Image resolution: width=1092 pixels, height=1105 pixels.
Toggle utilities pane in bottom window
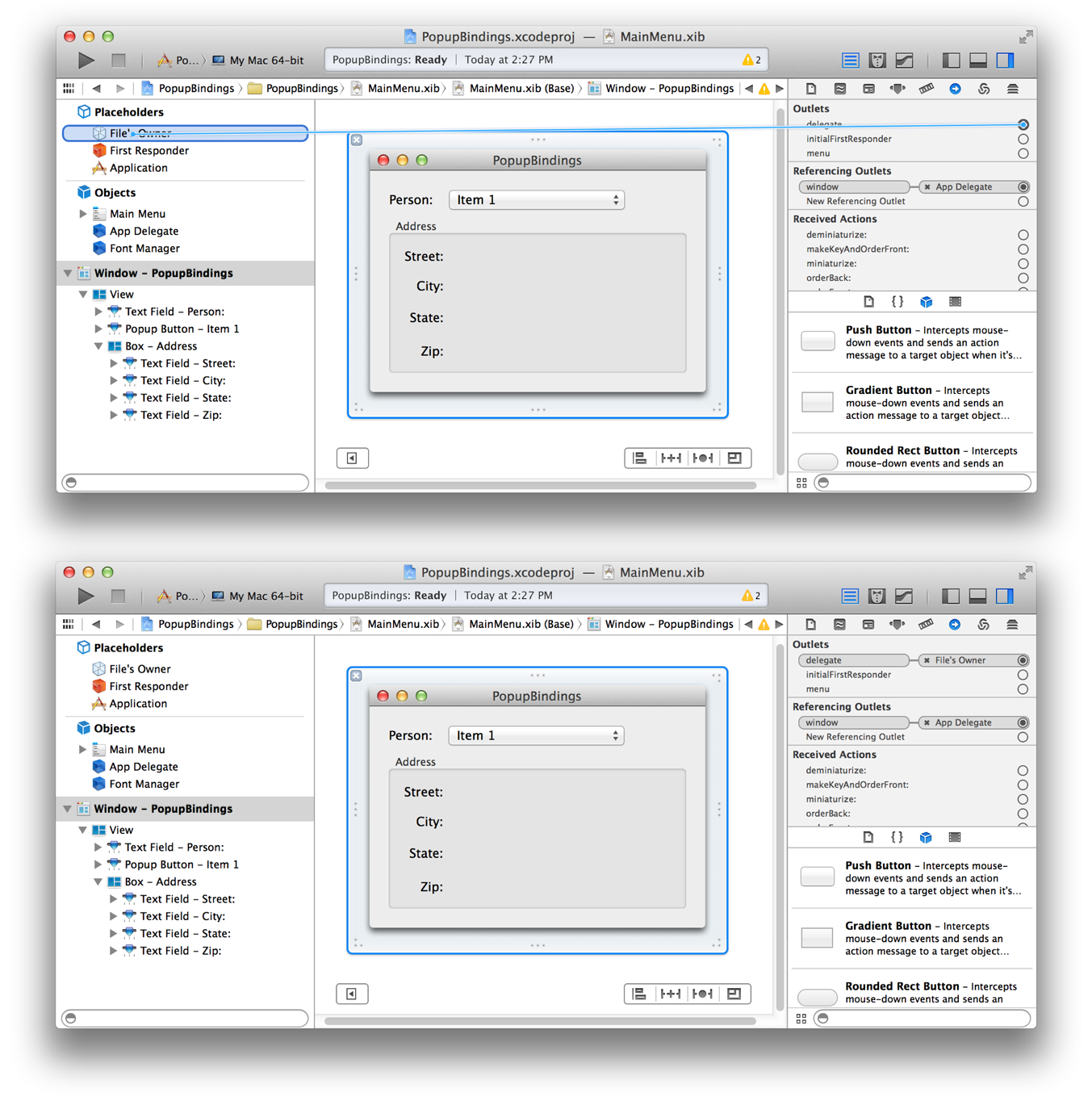coord(1004,596)
